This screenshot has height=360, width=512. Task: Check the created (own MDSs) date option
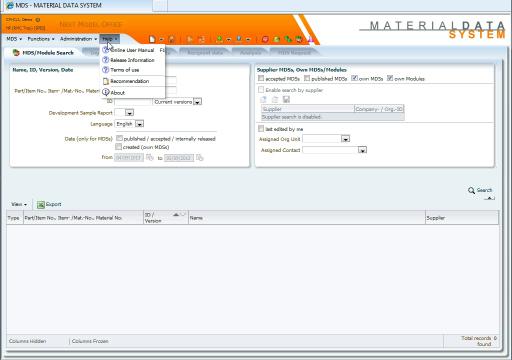click(x=118, y=147)
